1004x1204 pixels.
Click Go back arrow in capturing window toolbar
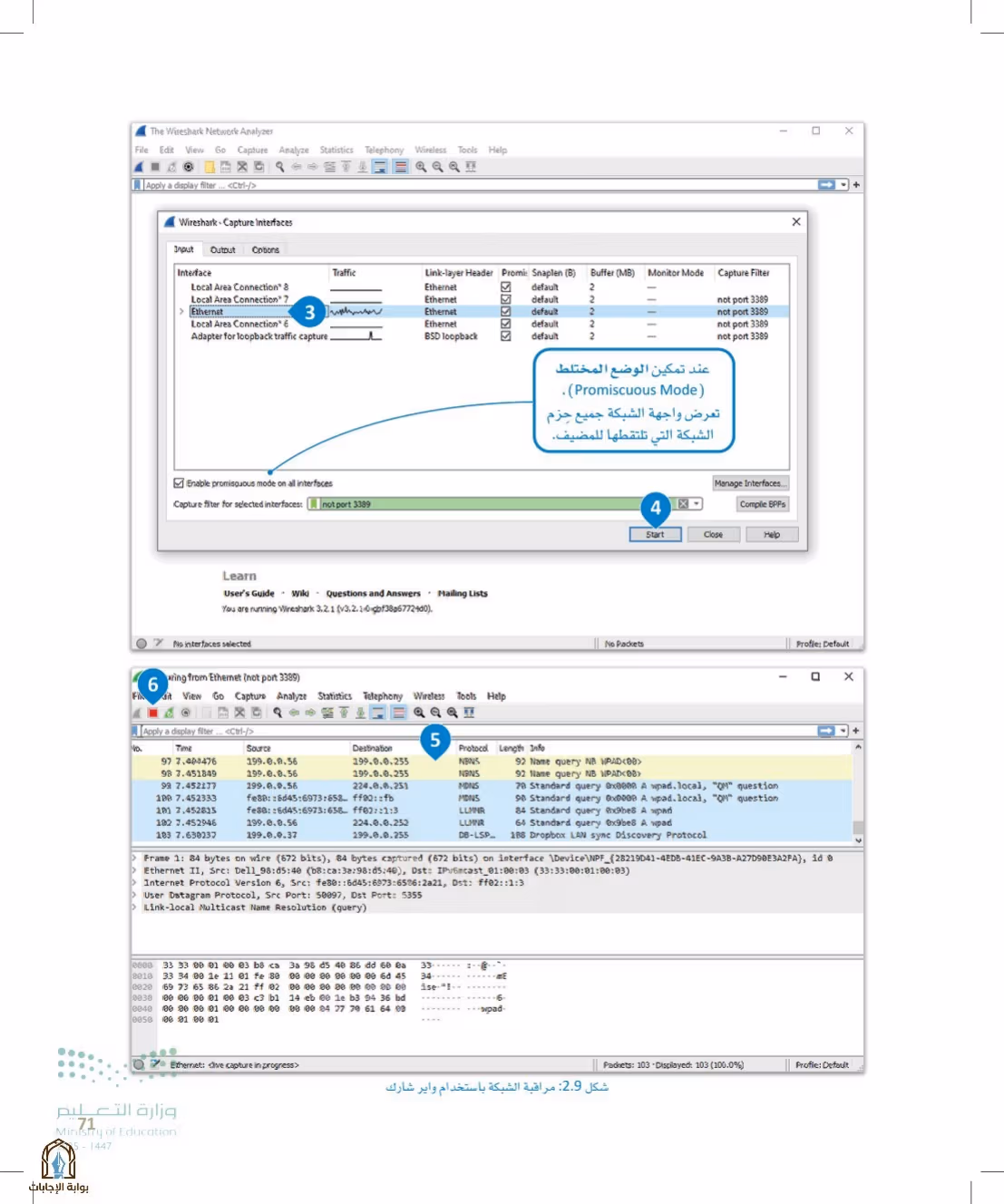[294, 713]
